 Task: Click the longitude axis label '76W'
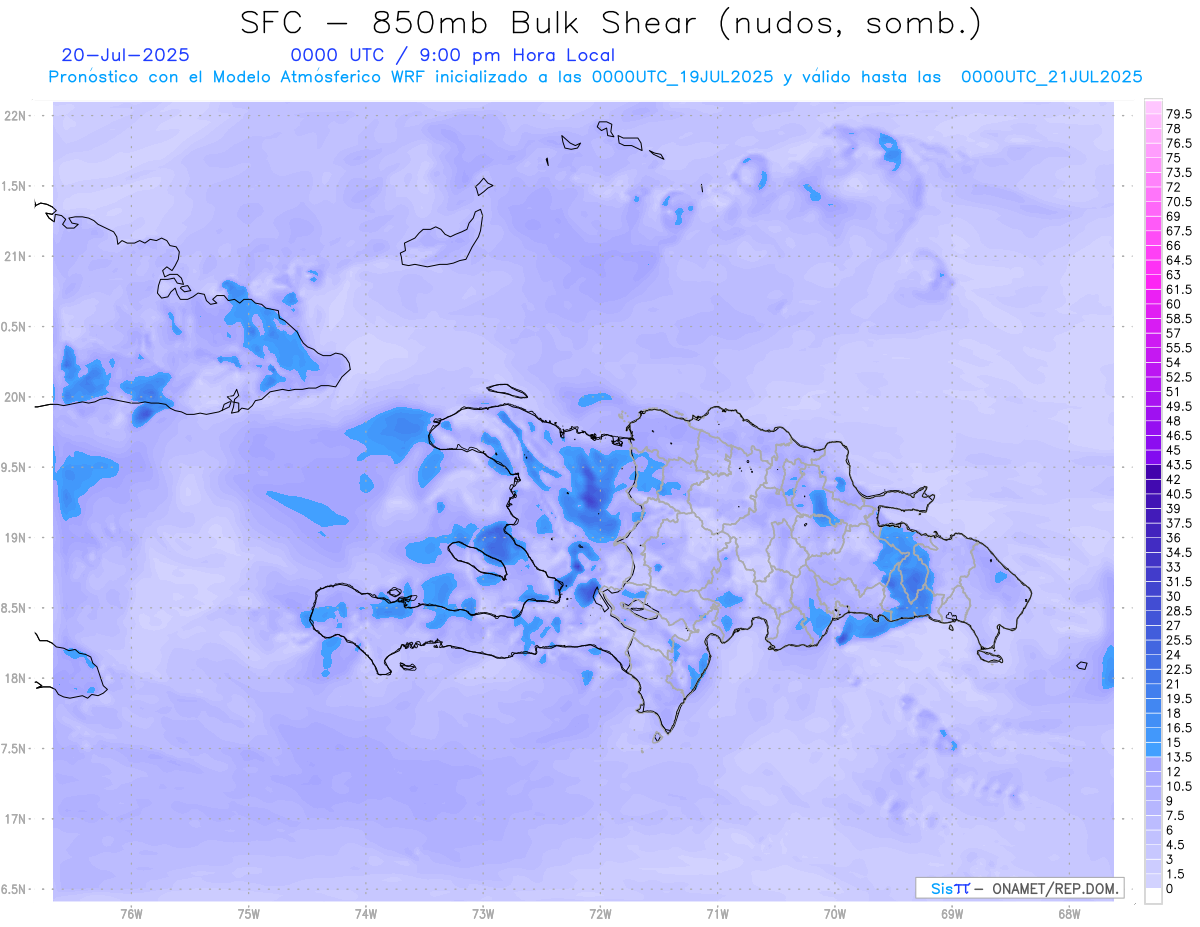click(131, 914)
